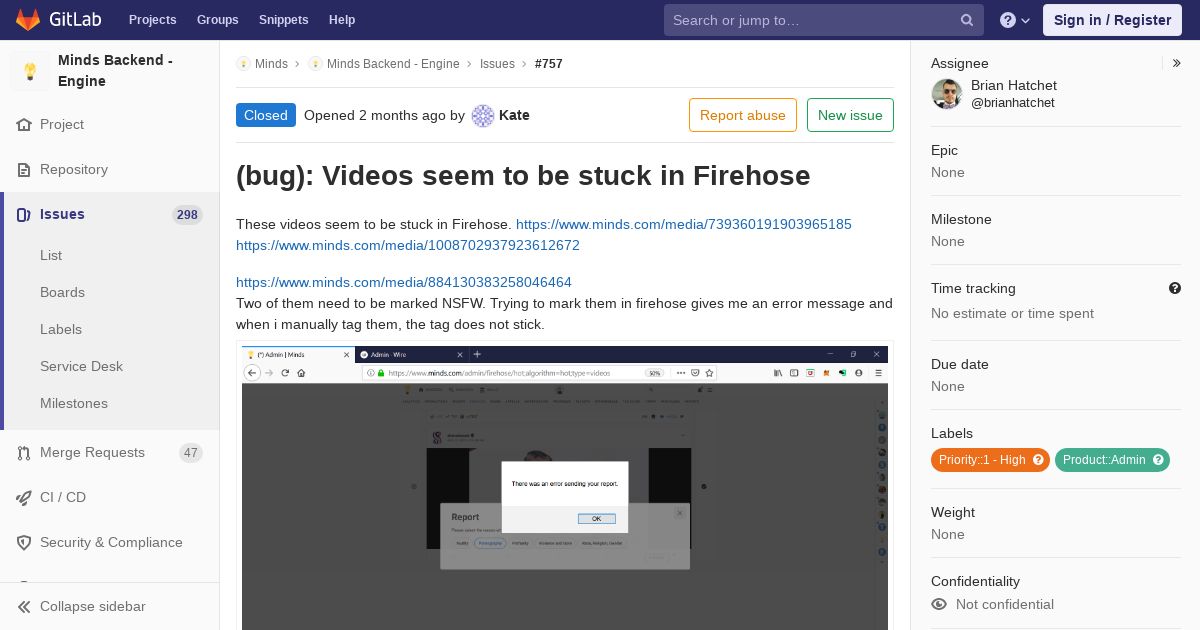Viewport: 1200px width, 630px height.
Task: Click the CI / CD rocket icon
Action: point(24,498)
